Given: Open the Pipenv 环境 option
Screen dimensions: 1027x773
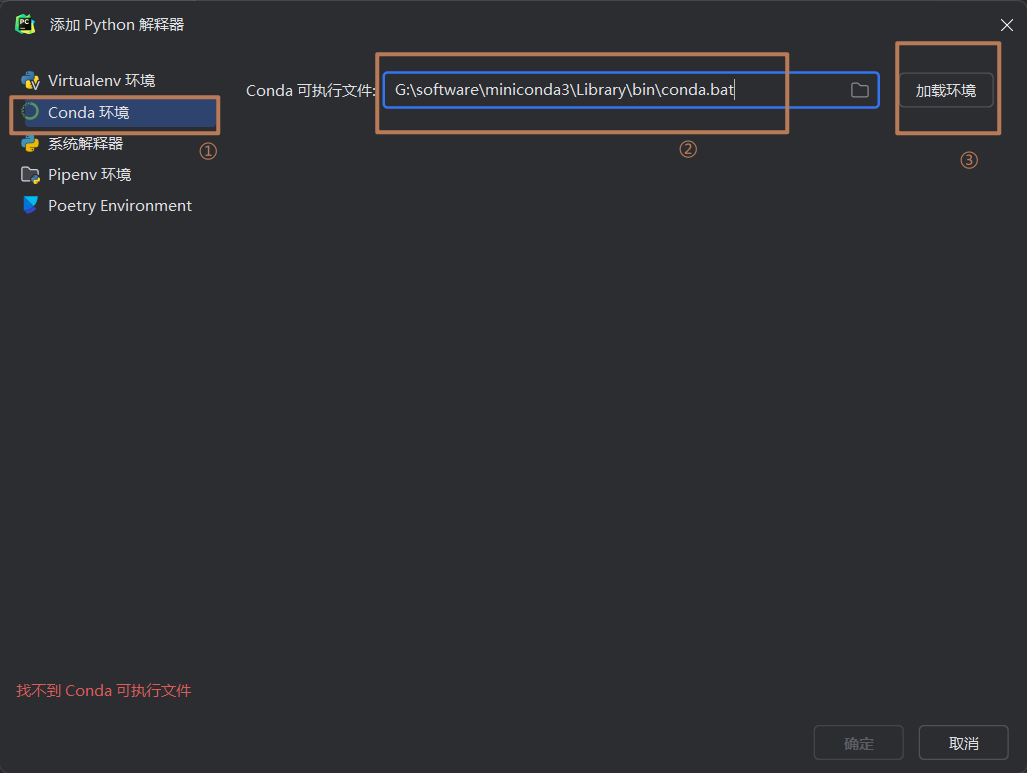Looking at the screenshot, I should (x=89, y=174).
